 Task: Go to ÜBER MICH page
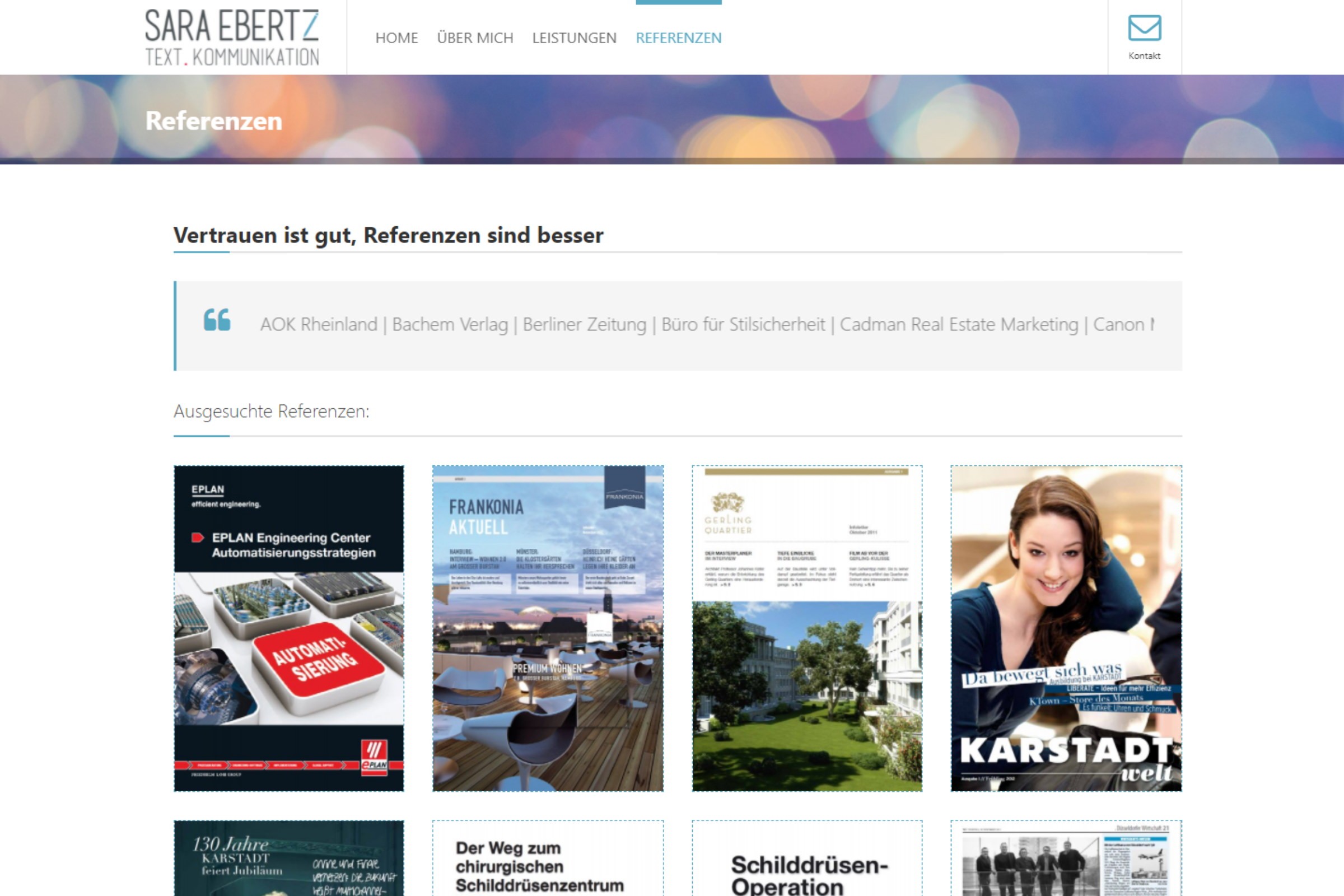pos(475,38)
